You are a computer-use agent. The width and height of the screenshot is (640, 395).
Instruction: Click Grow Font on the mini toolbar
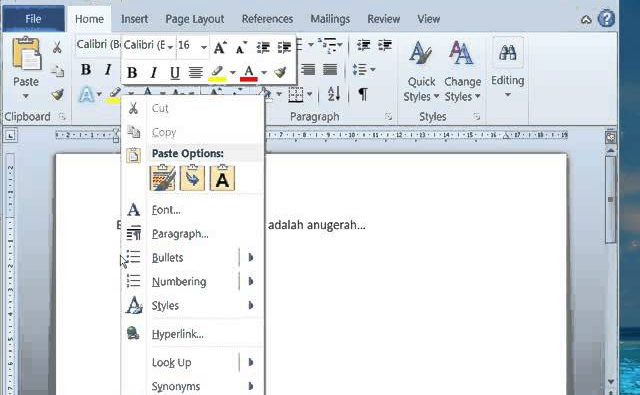[x=220, y=48]
